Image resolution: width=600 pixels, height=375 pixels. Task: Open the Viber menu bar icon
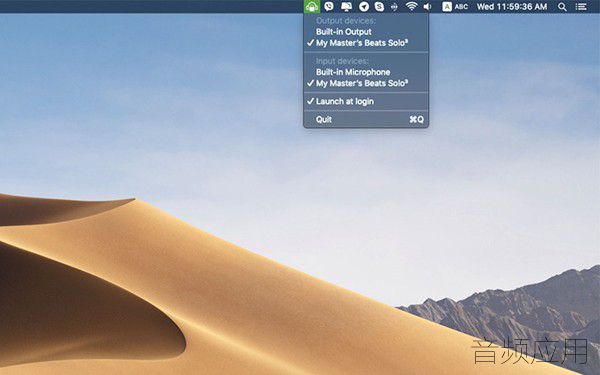(329, 7)
